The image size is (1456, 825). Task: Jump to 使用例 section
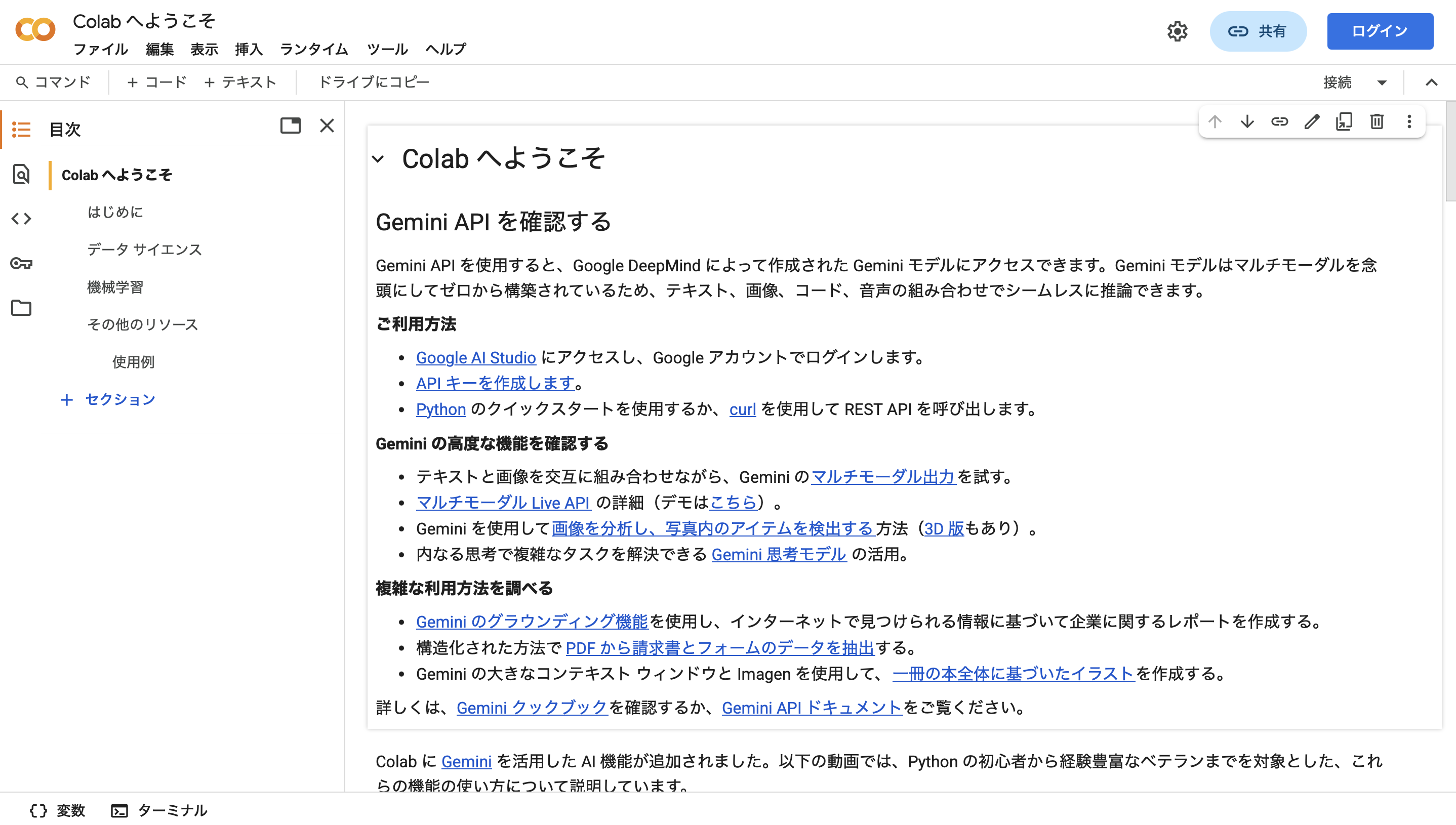coord(133,362)
